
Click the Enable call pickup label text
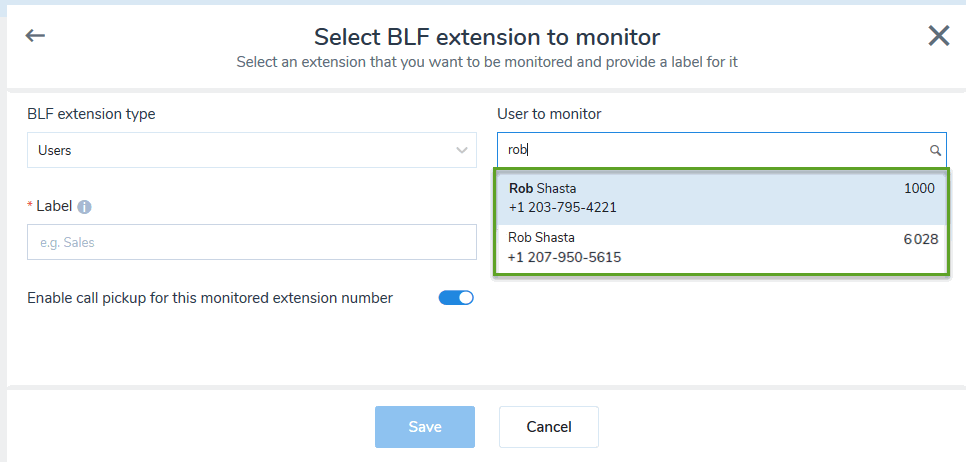click(210, 298)
